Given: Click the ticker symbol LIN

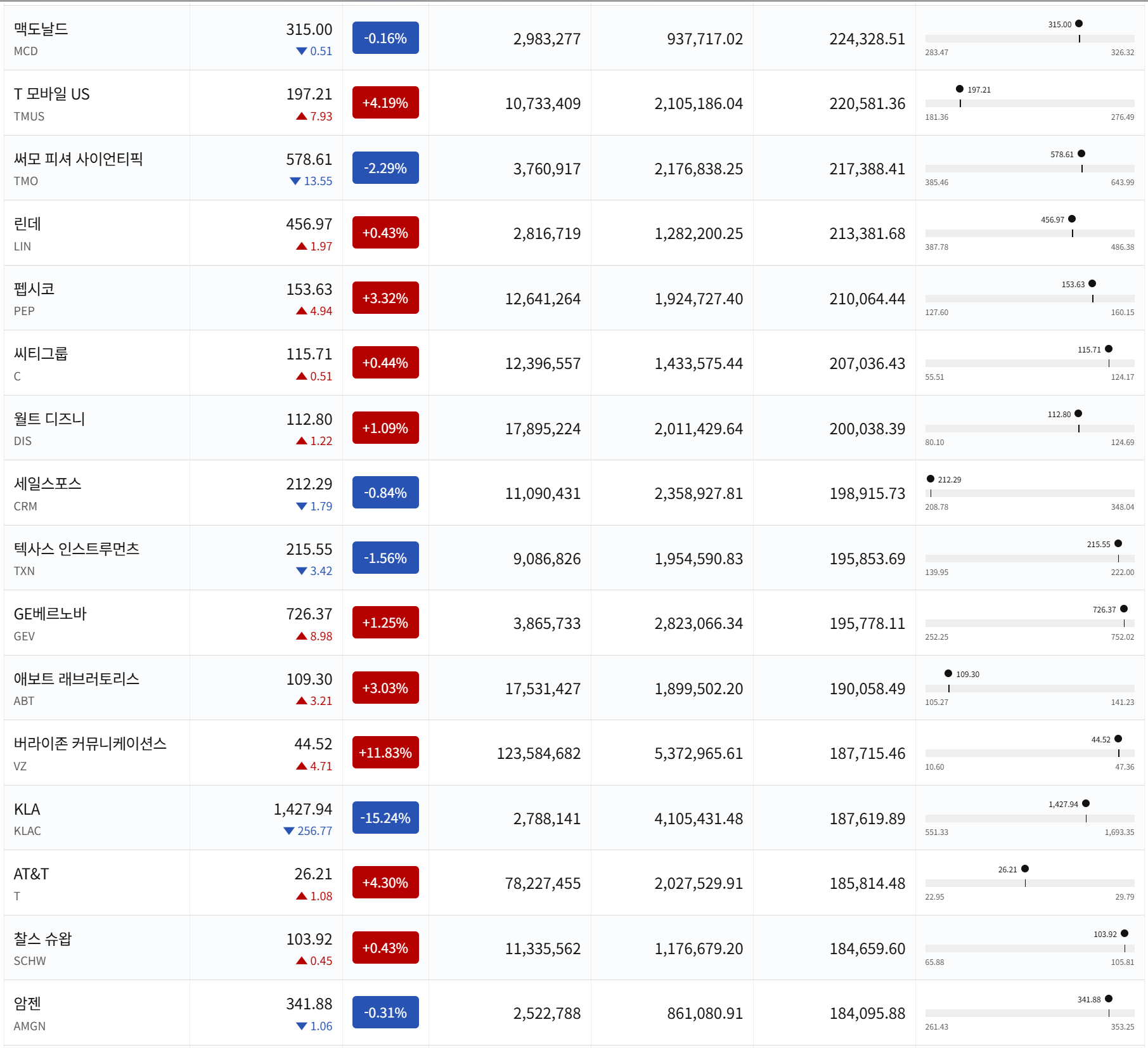Looking at the screenshot, I should click(x=22, y=247).
